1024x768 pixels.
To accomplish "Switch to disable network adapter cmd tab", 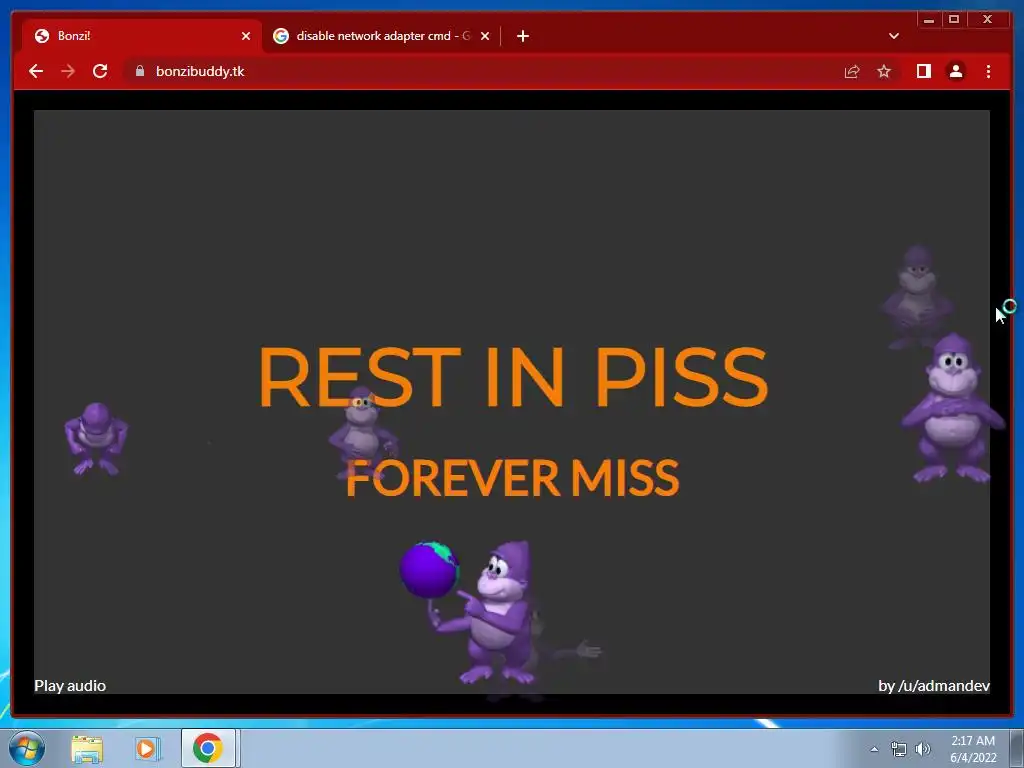I will [382, 36].
